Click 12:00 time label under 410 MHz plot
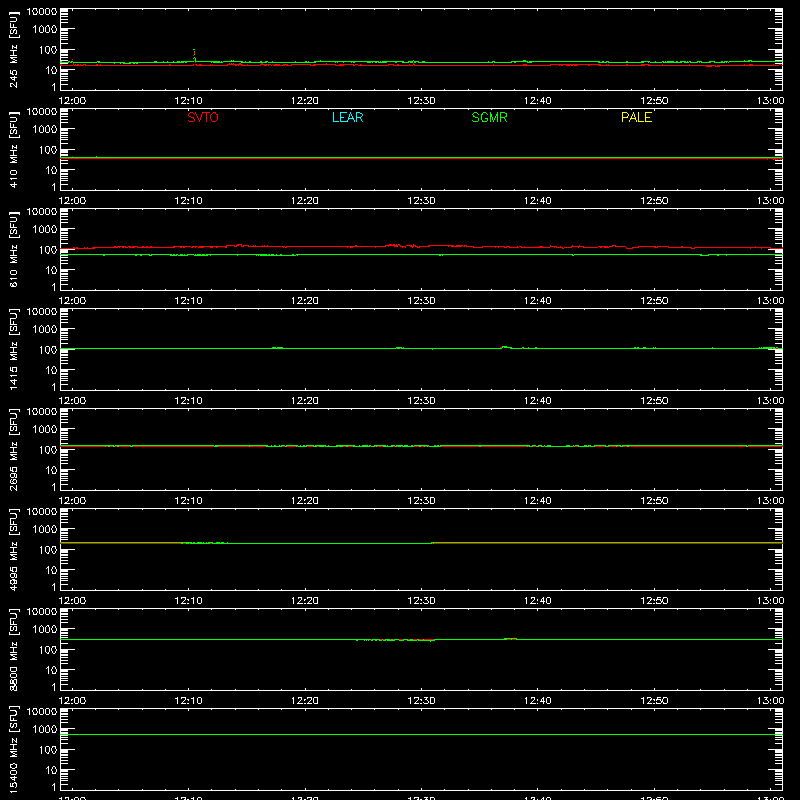The height and width of the screenshot is (800, 800). 72,201
